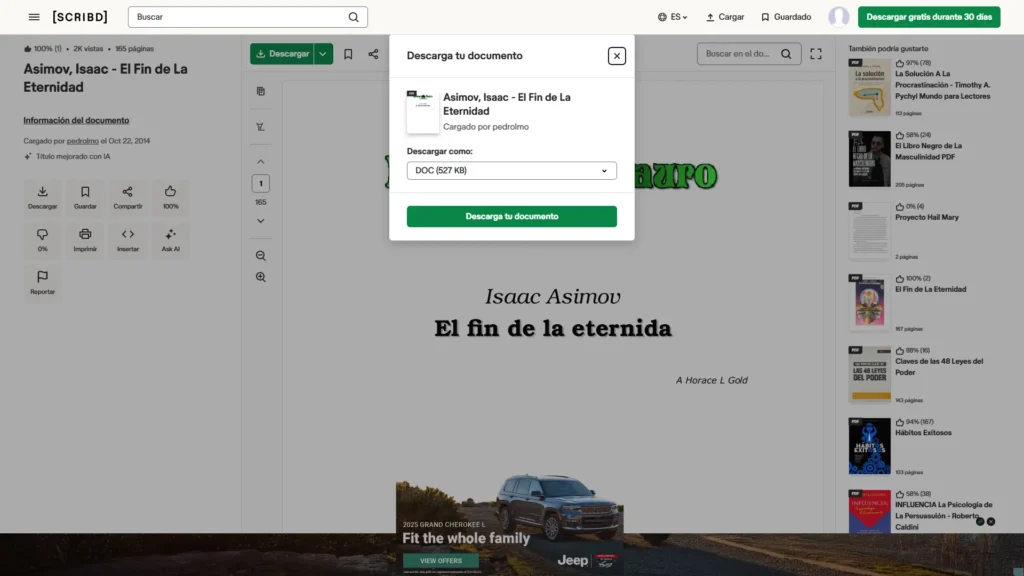The height and width of the screenshot is (576, 1024).
Task: Focus the Buscar search field
Action: tap(248, 17)
